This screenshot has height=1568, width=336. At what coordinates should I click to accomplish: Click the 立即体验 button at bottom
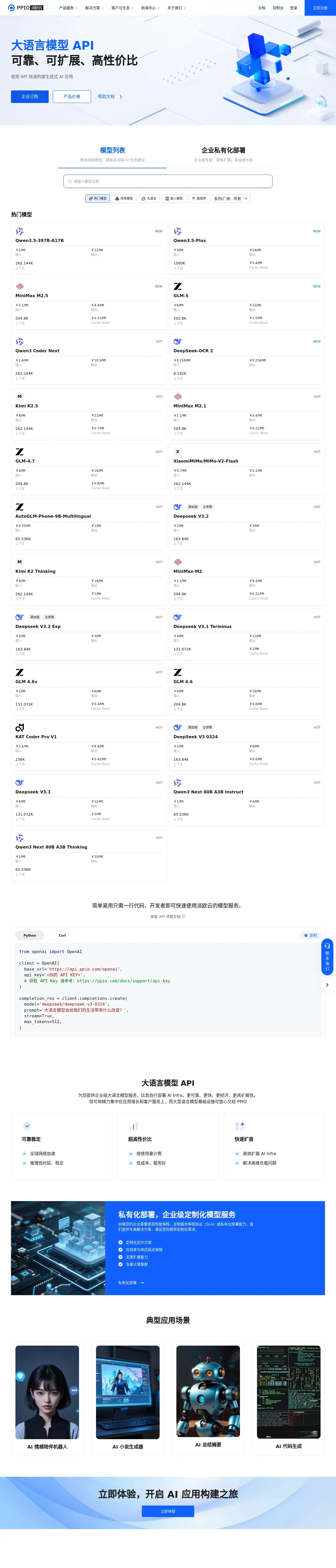(x=168, y=1511)
